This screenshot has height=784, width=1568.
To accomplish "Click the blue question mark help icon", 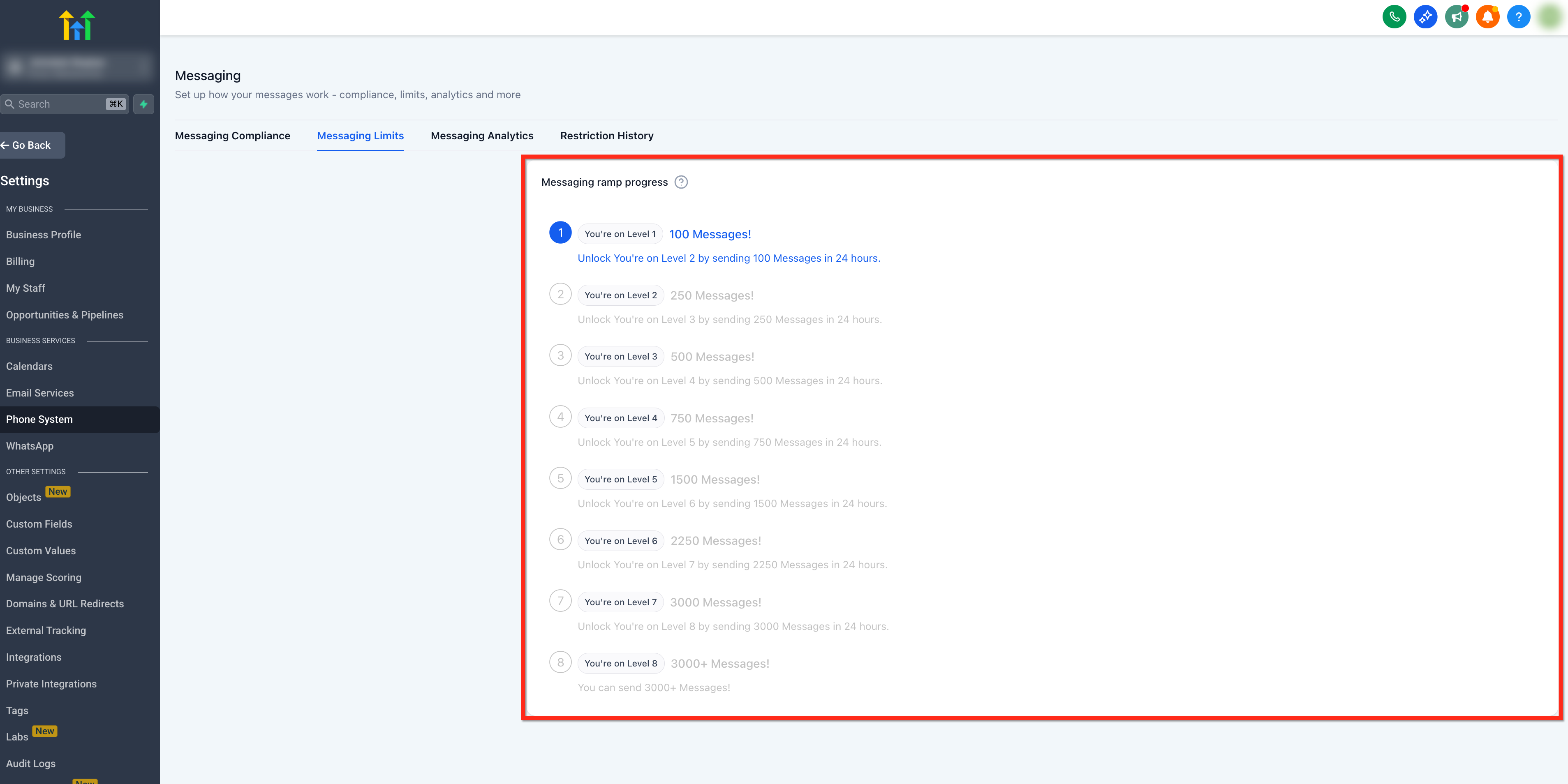I will (1518, 17).
